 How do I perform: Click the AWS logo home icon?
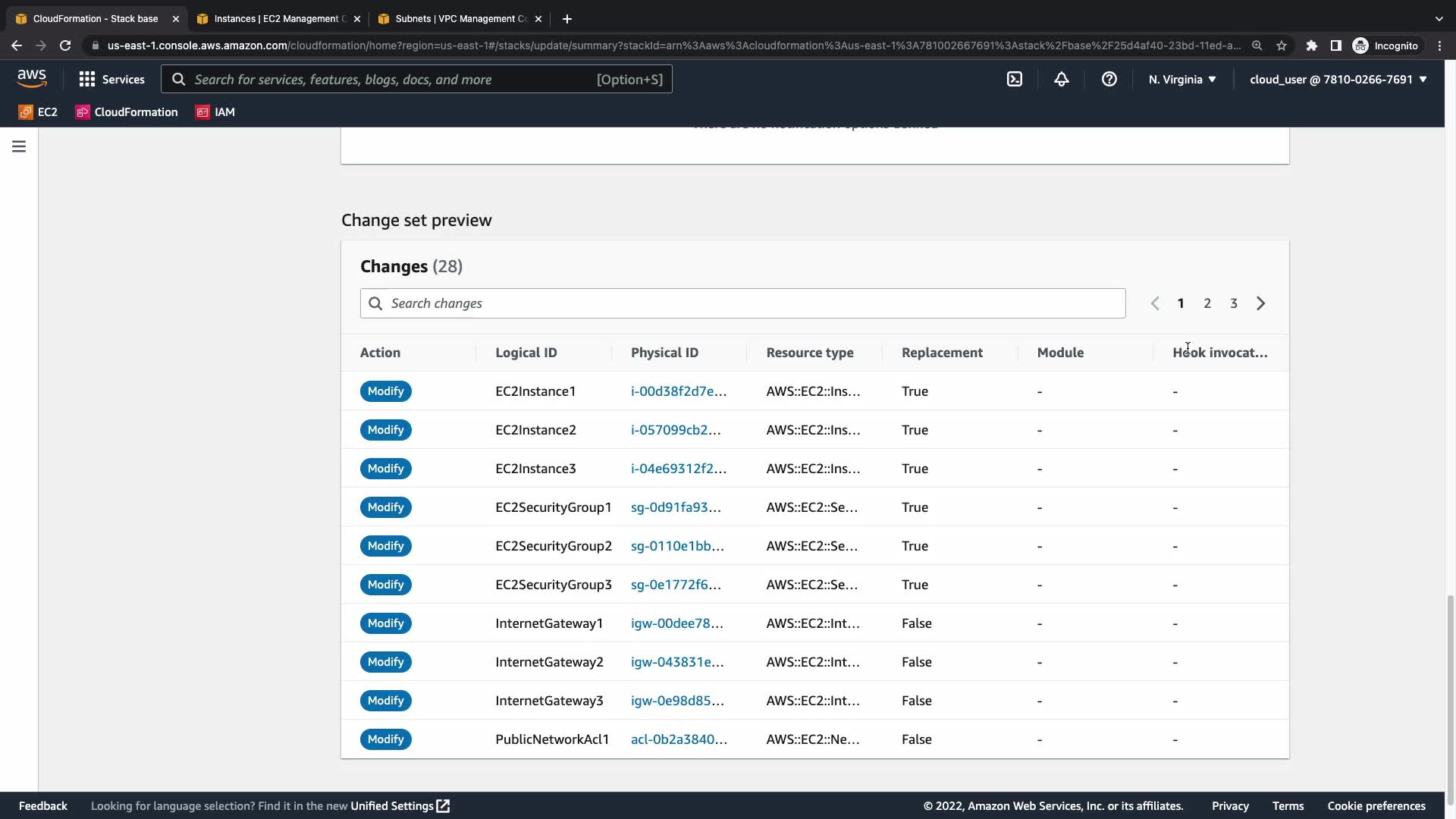point(32,78)
